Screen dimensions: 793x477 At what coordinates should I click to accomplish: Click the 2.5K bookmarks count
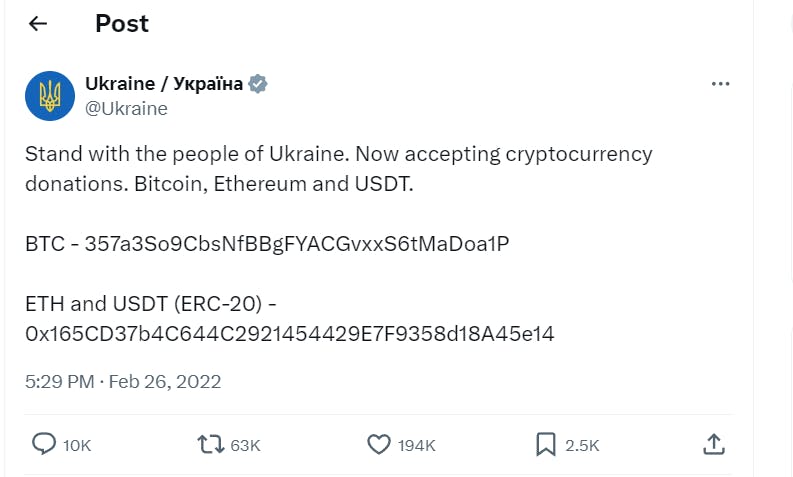click(x=582, y=444)
